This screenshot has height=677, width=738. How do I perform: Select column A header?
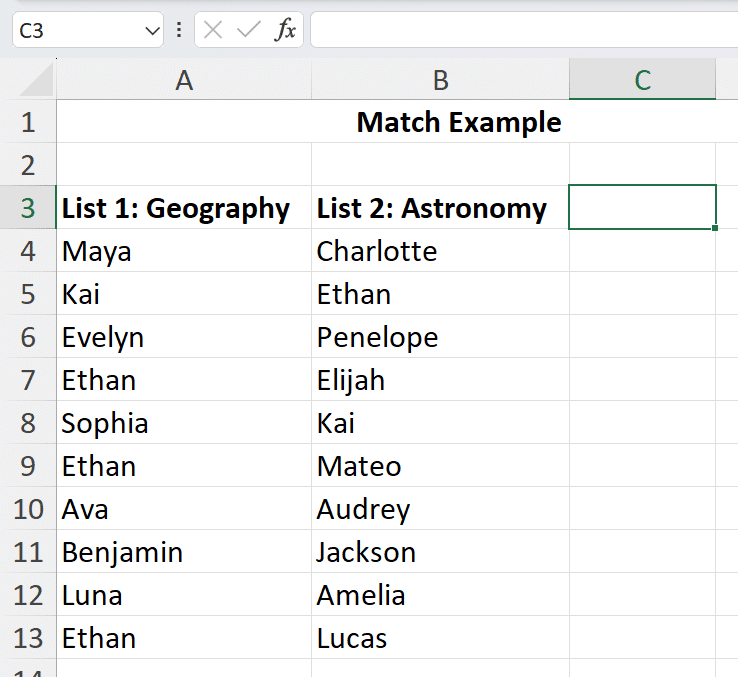click(184, 79)
